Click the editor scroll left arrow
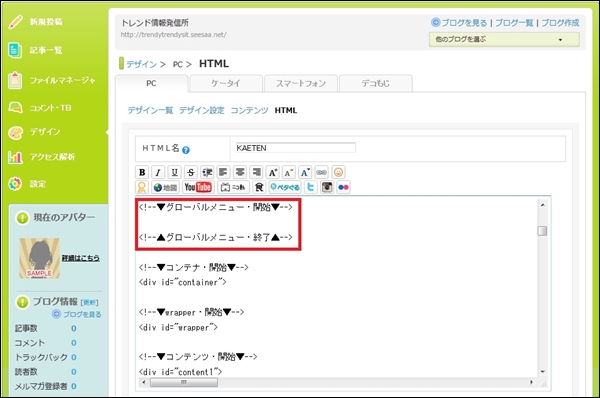This screenshot has height=398, width=600. coord(144,382)
